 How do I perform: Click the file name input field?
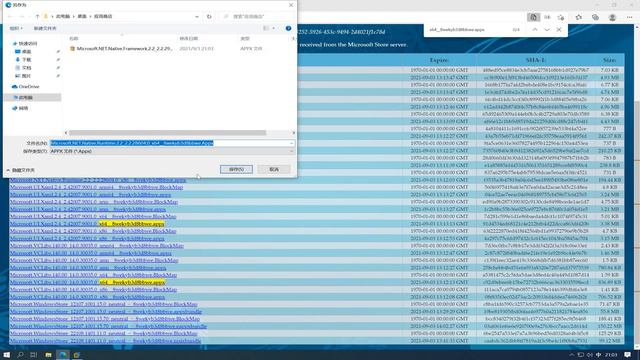coord(169,143)
